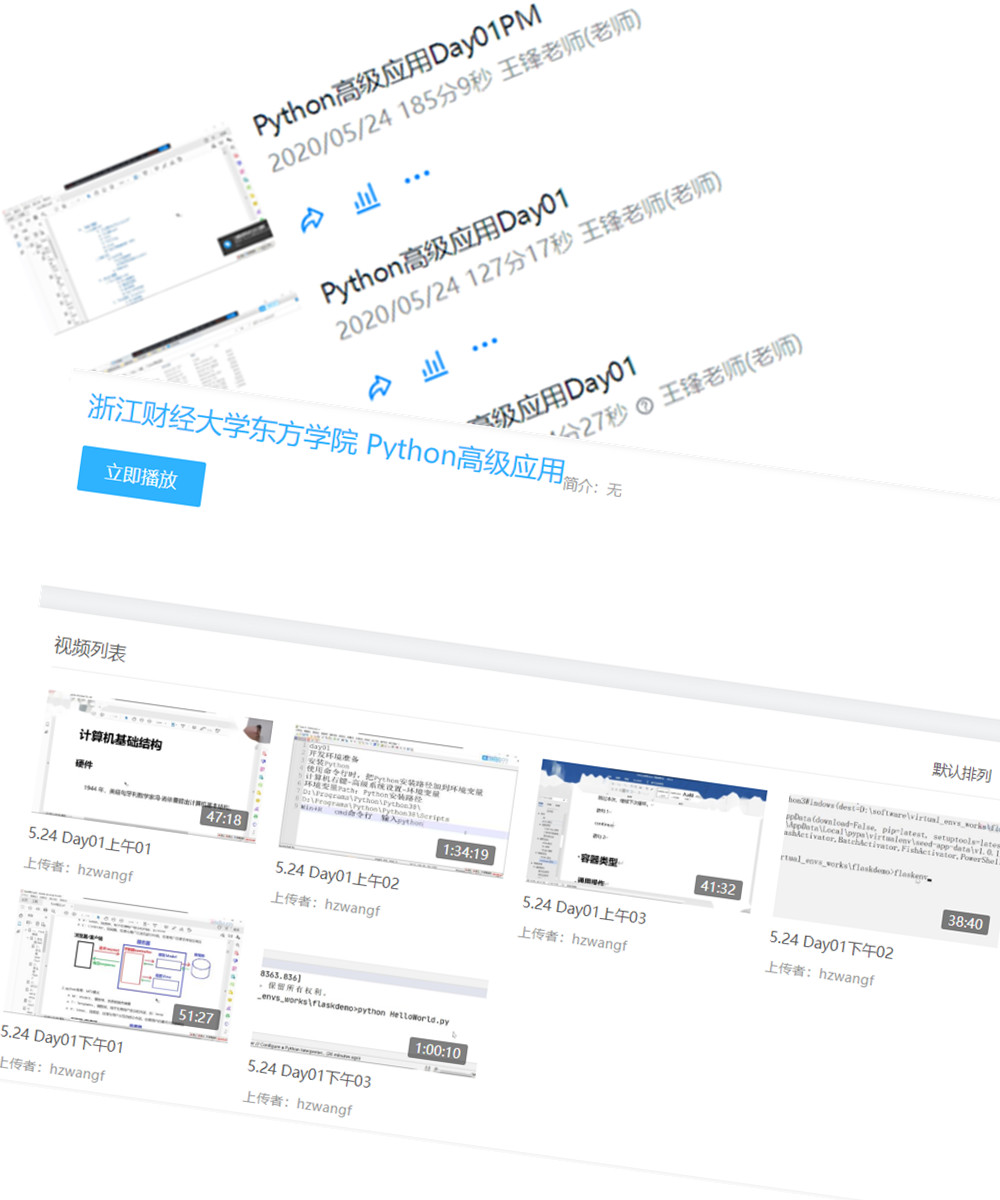Click the 5.24 Day01下午03 title
Viewport: 1000px width, 1200px height.
pos(309,1074)
